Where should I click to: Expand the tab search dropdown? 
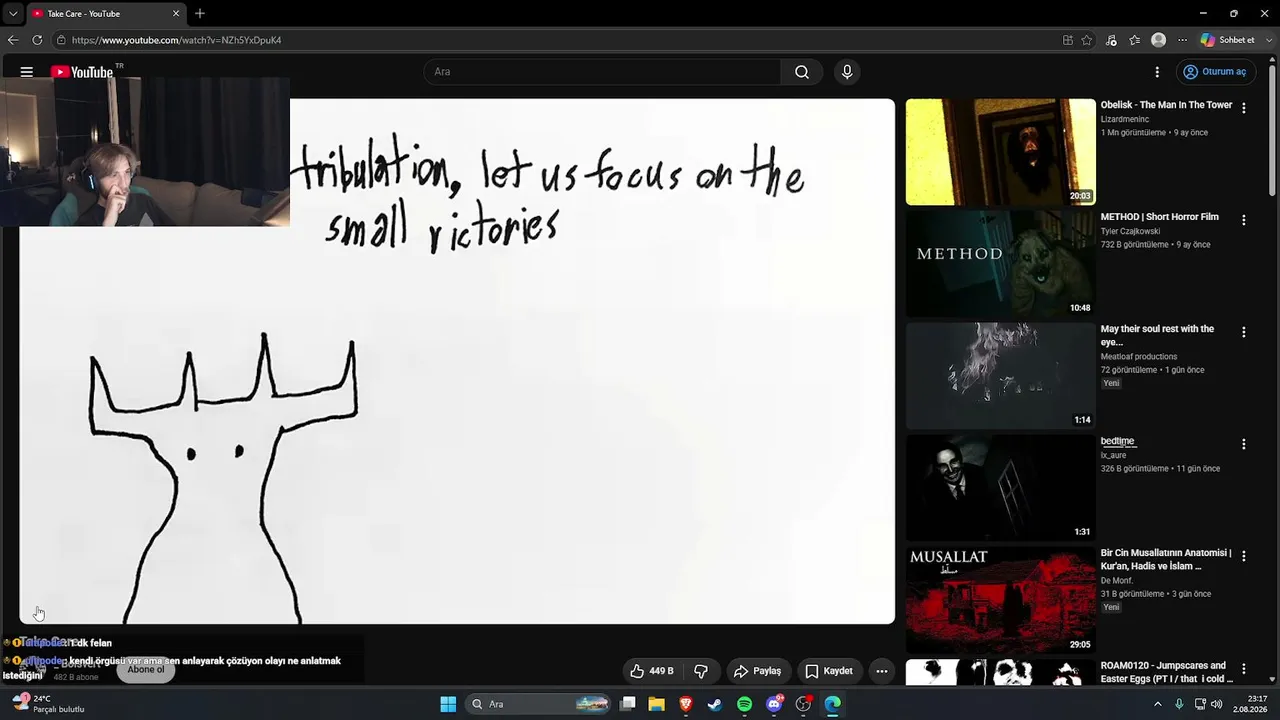pyautogui.click(x=13, y=13)
